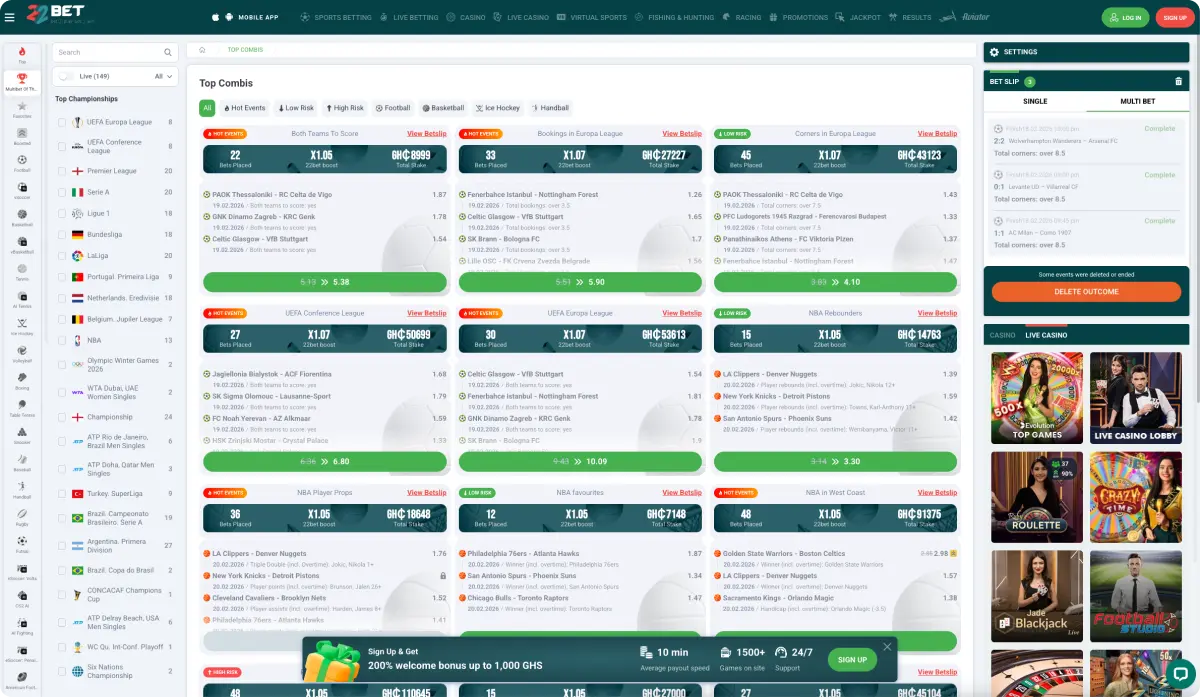Place the 10.09 odds UEFA Europa League combi
This screenshot has height=697, width=1200.
(580, 461)
